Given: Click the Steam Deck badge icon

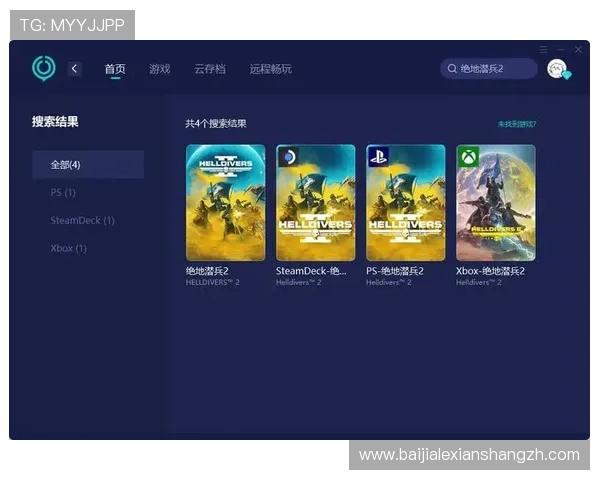Looking at the screenshot, I should click(x=289, y=157).
